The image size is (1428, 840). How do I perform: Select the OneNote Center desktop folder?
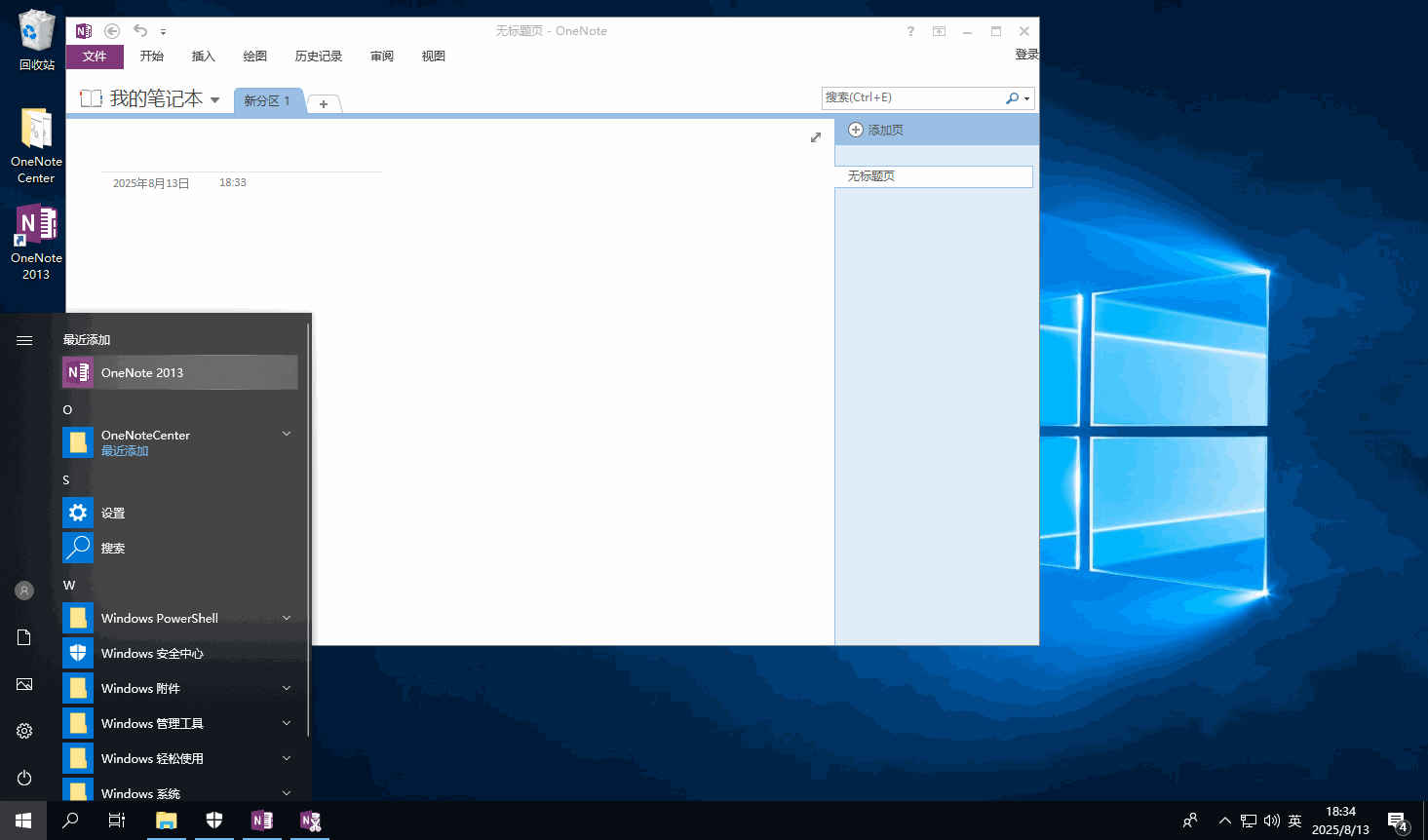(x=36, y=146)
